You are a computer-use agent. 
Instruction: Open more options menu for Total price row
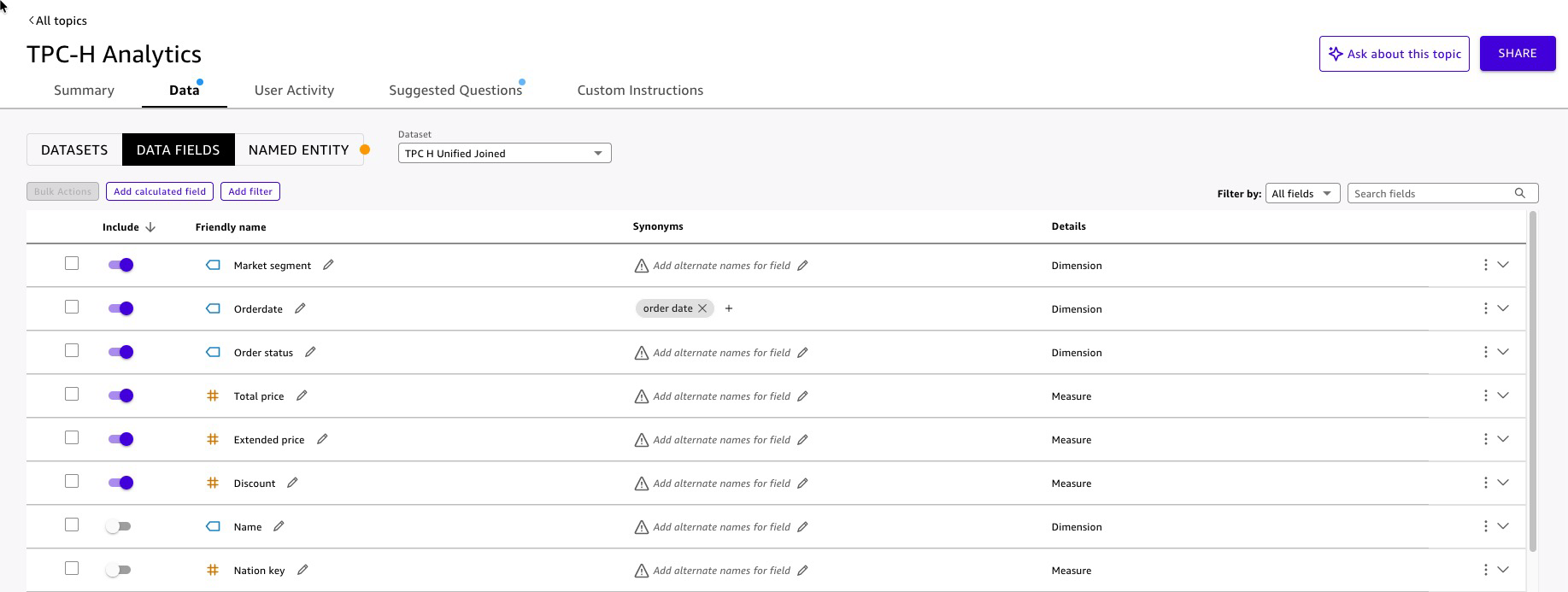(1485, 396)
